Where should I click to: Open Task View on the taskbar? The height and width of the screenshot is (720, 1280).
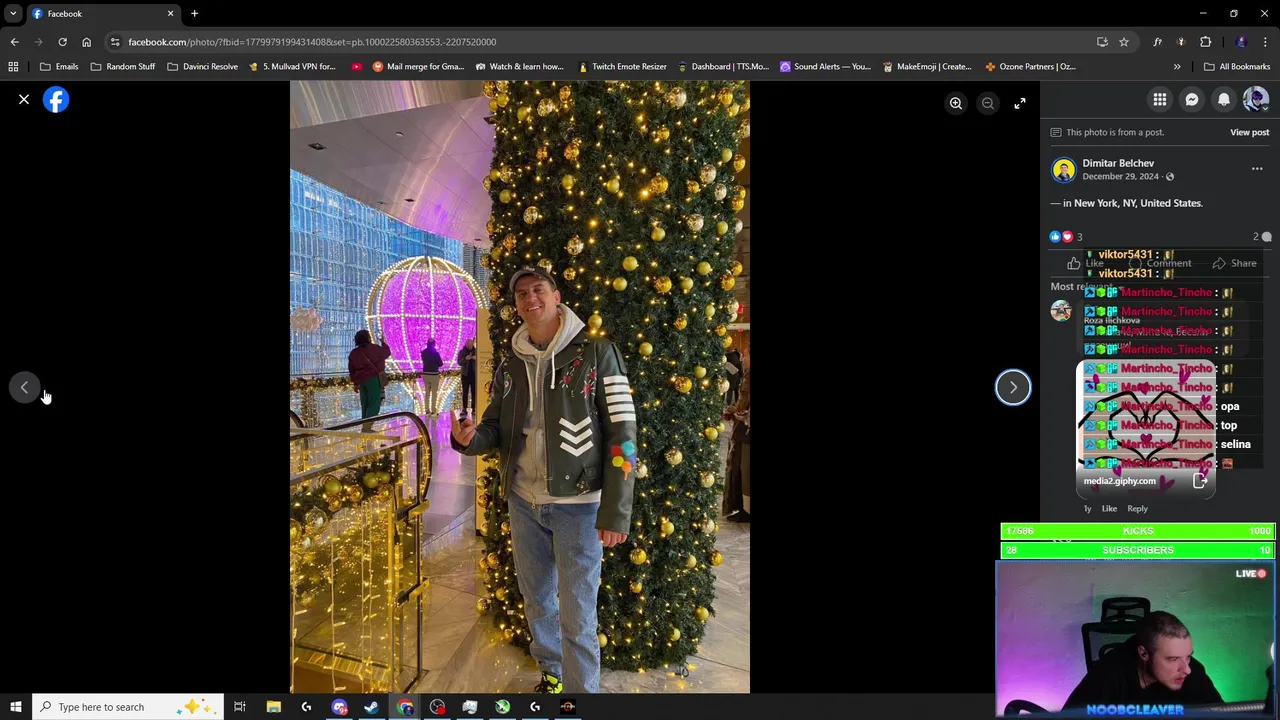(240, 707)
